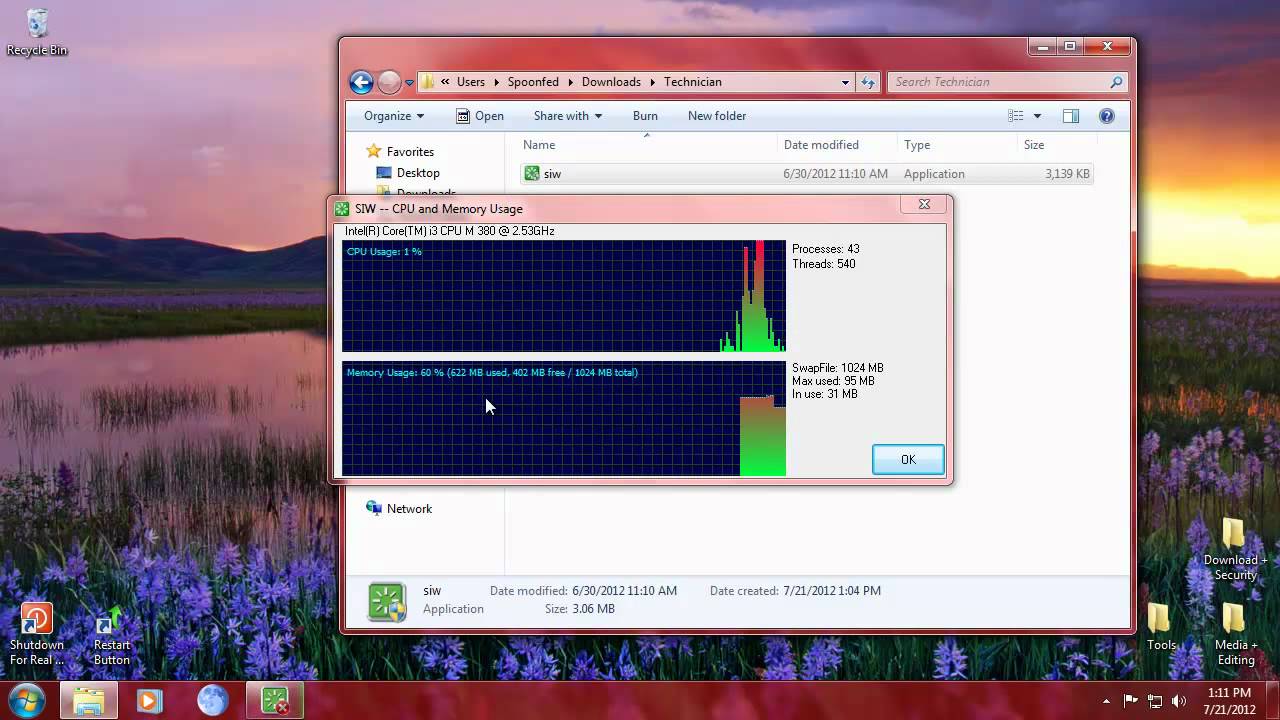The image size is (1280, 720).
Task: Open the recent pages dropdown arrow
Action: [x=409, y=83]
